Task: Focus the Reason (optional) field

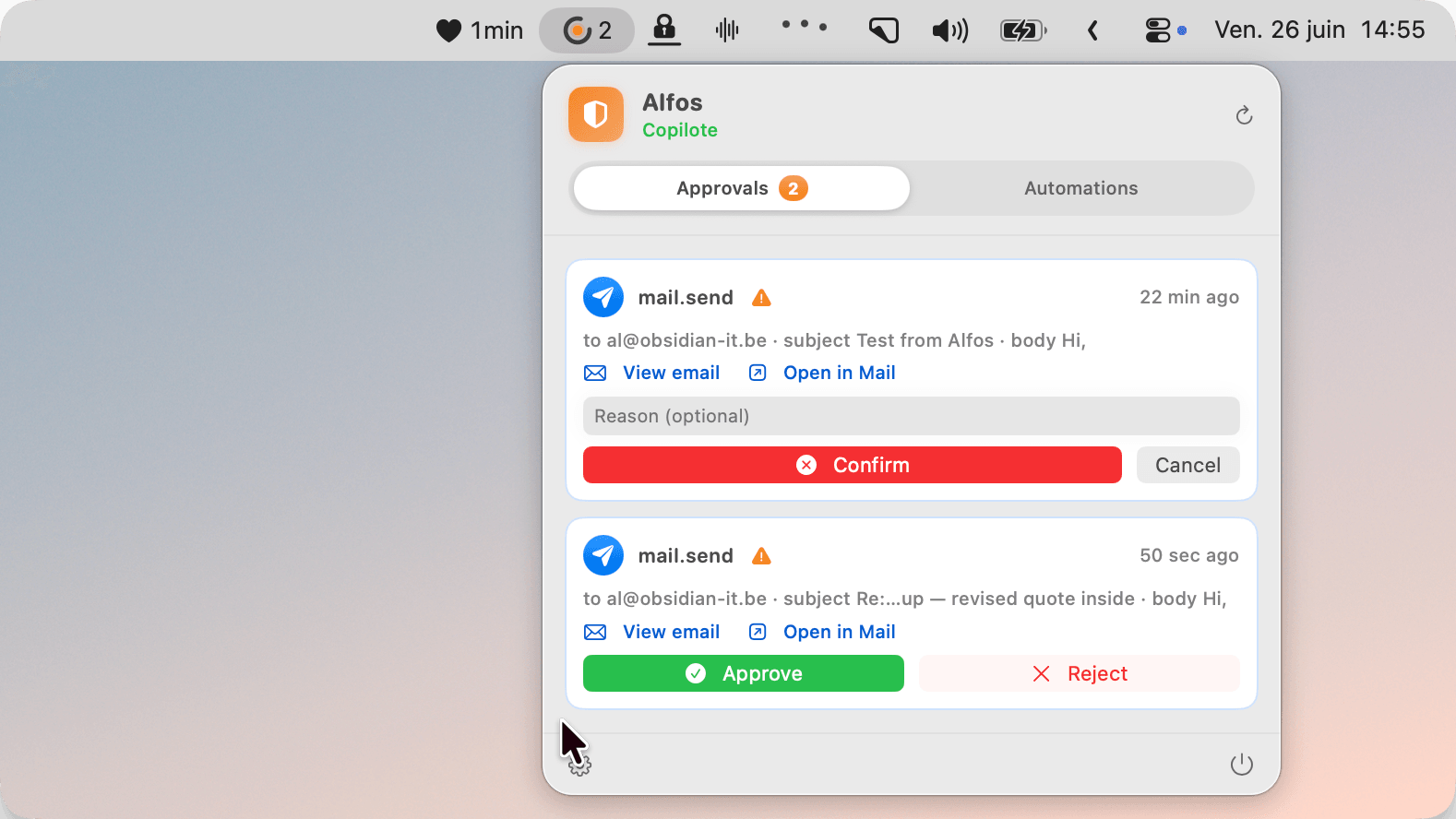Action: [x=912, y=416]
